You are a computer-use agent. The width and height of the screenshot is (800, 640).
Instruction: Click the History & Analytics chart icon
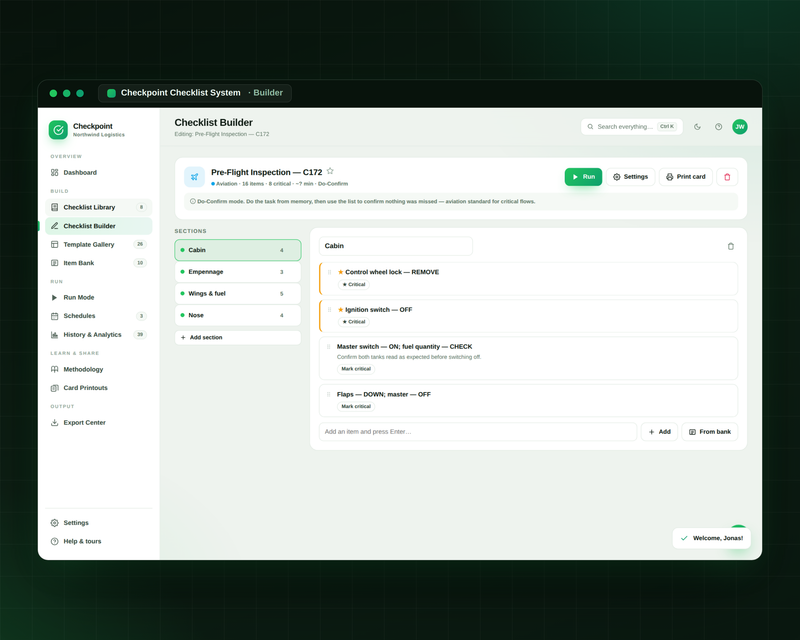[55, 335]
